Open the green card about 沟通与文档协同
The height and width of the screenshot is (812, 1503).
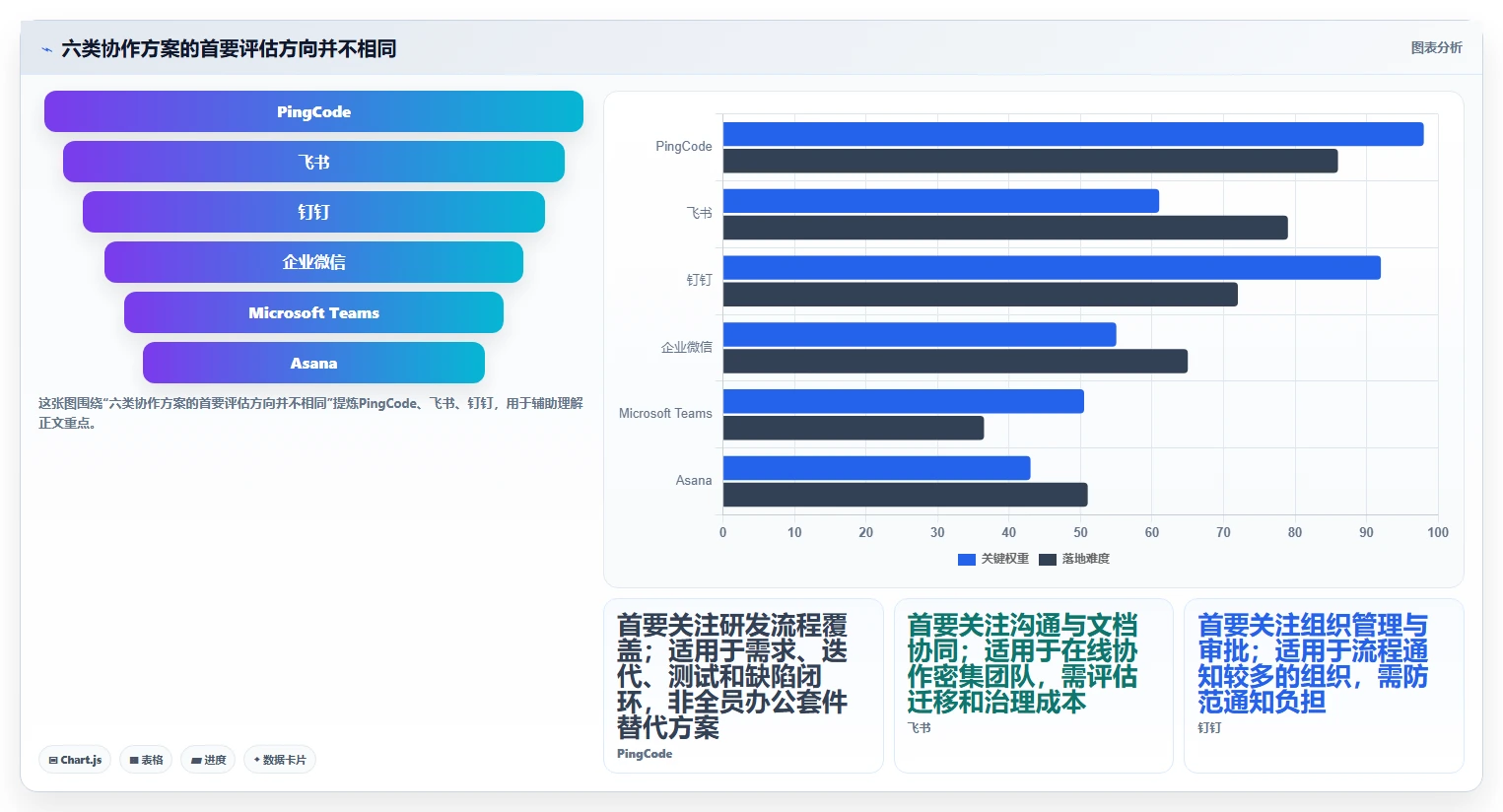[x=1034, y=686]
